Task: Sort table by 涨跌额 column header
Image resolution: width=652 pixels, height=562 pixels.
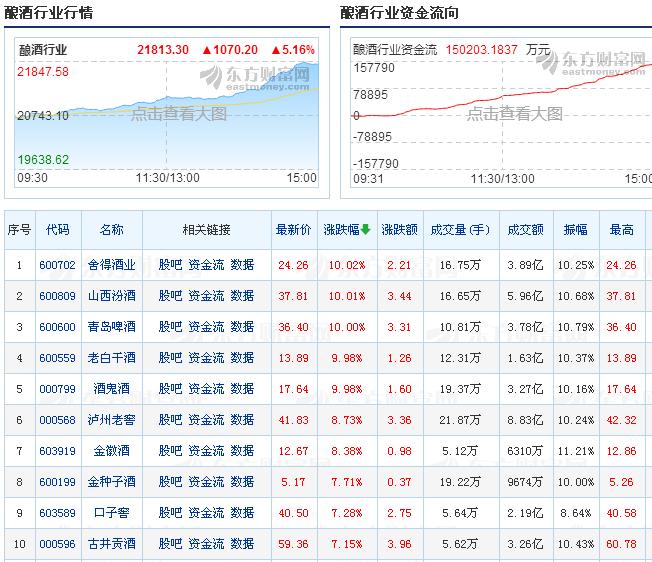Action: 400,229
